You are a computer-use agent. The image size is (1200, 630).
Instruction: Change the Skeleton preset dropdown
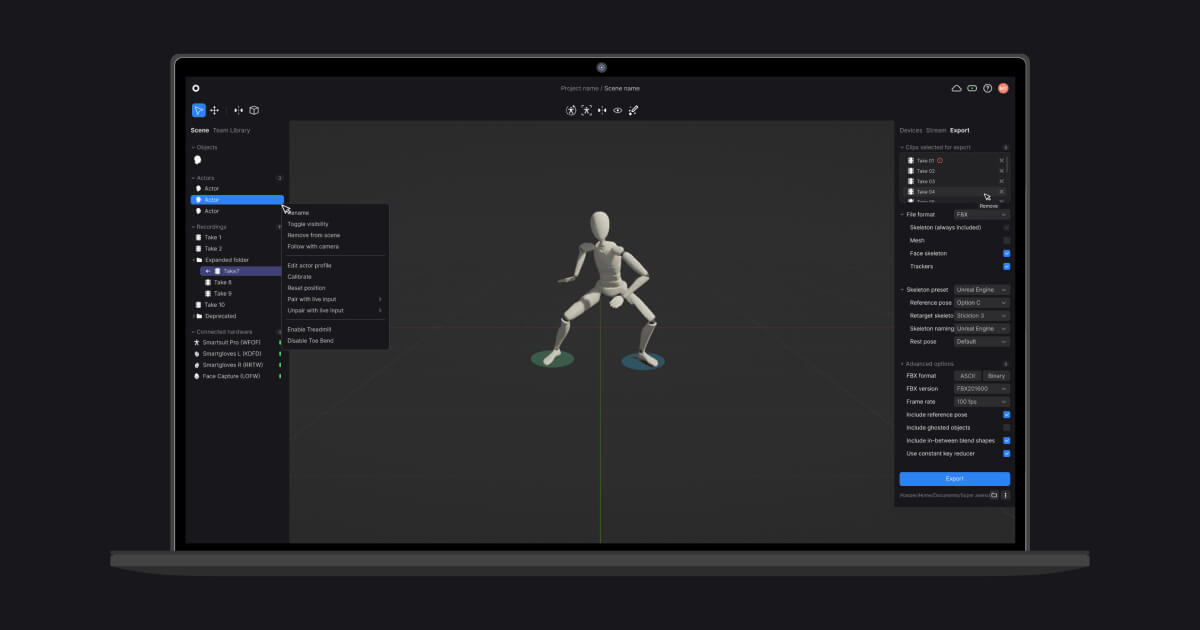981,289
